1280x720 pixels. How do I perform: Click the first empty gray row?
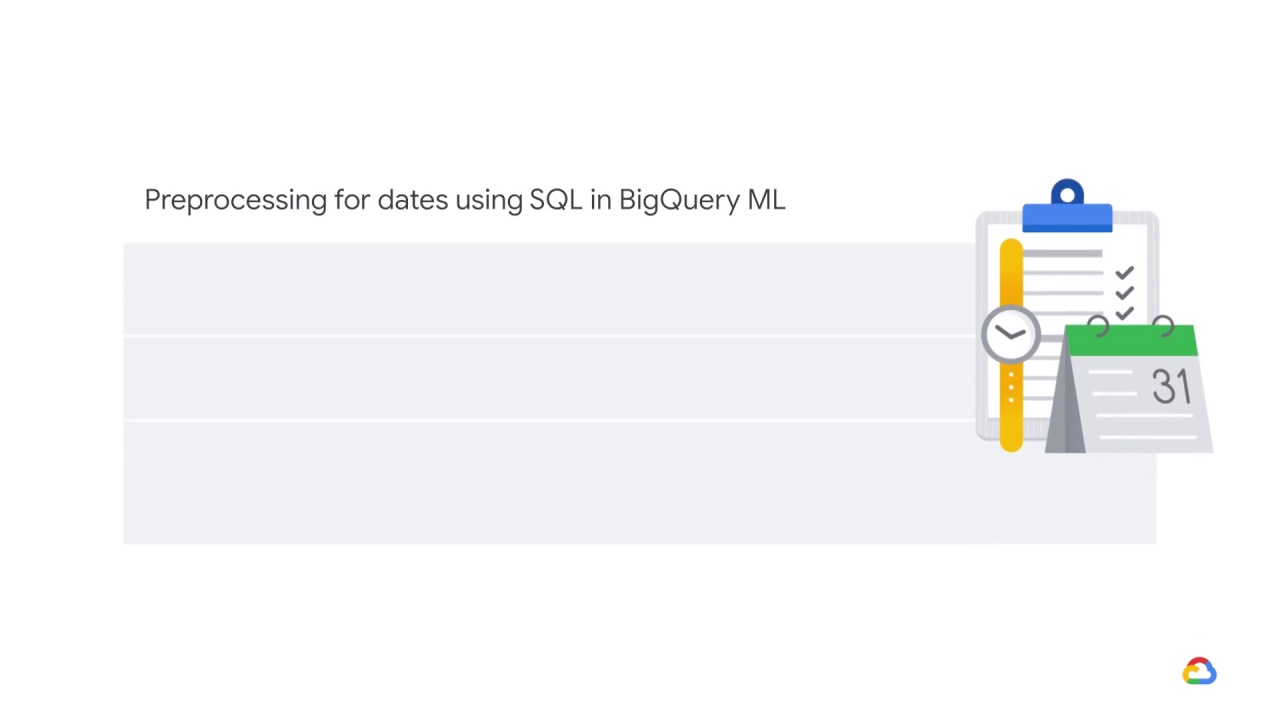tap(549, 288)
